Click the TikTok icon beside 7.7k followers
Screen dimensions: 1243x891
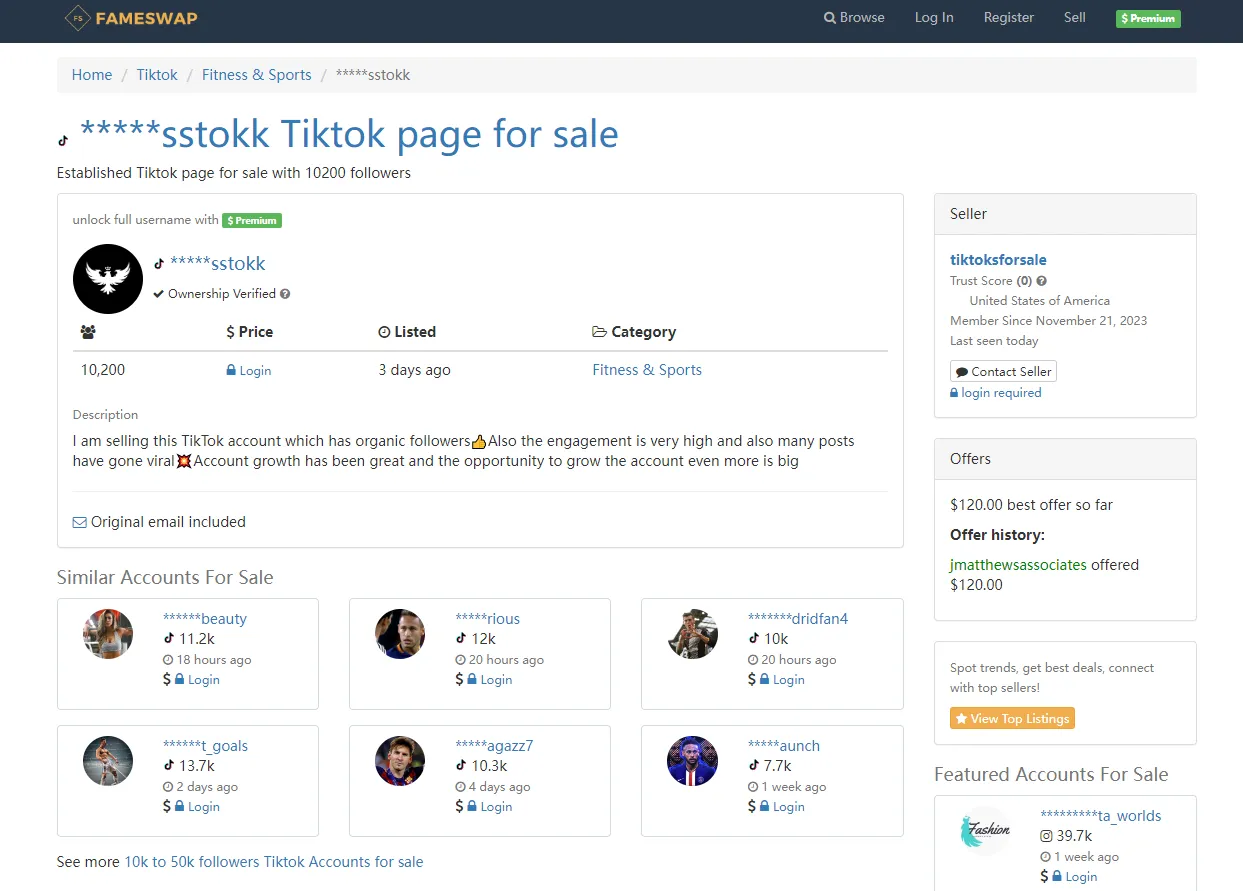point(754,766)
